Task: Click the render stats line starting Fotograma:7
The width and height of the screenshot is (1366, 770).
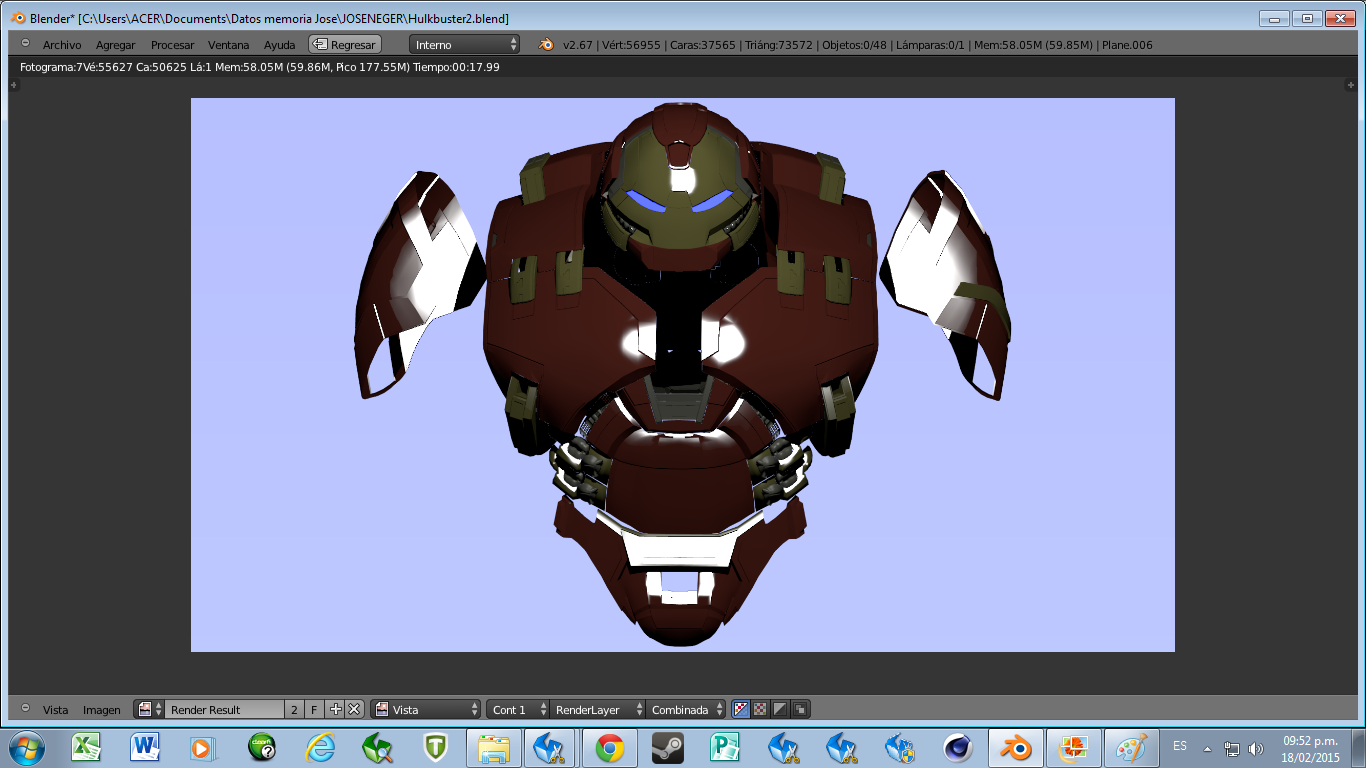Action: tap(260, 67)
